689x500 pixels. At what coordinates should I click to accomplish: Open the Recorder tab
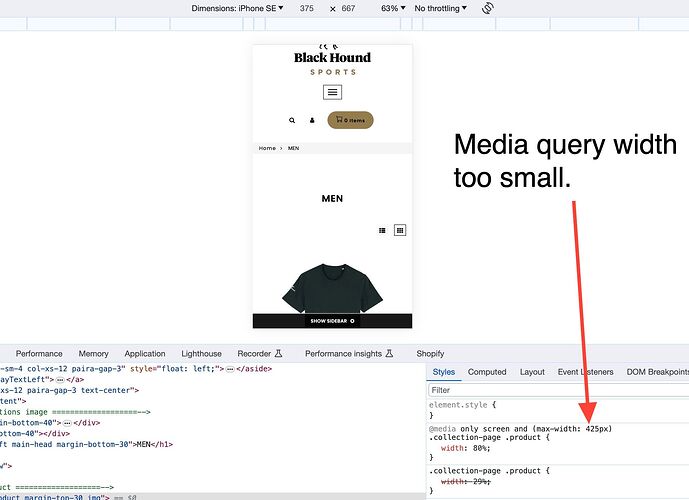click(259, 354)
